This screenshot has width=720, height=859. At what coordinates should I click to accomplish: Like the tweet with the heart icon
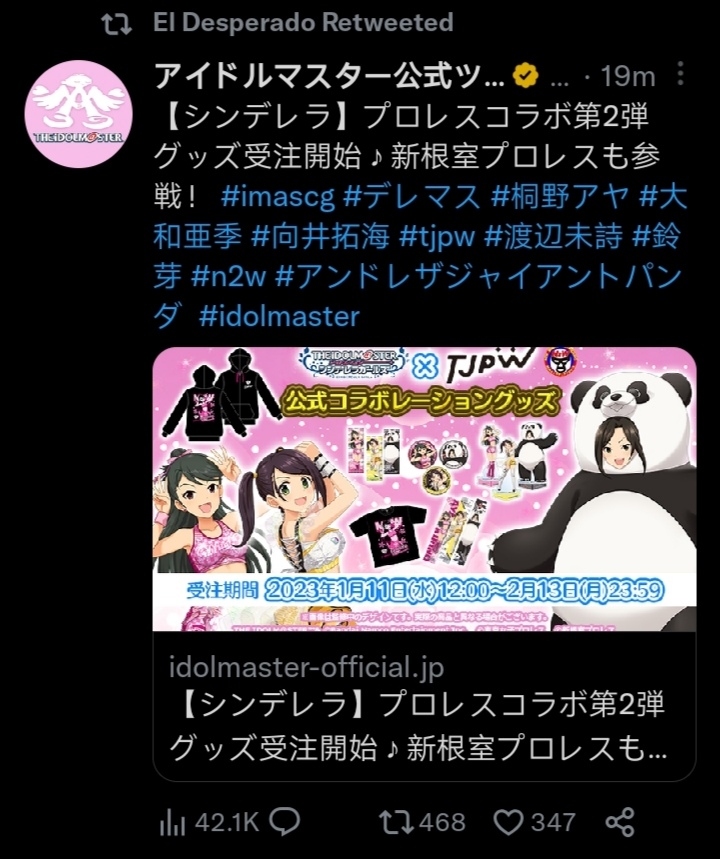(x=508, y=822)
